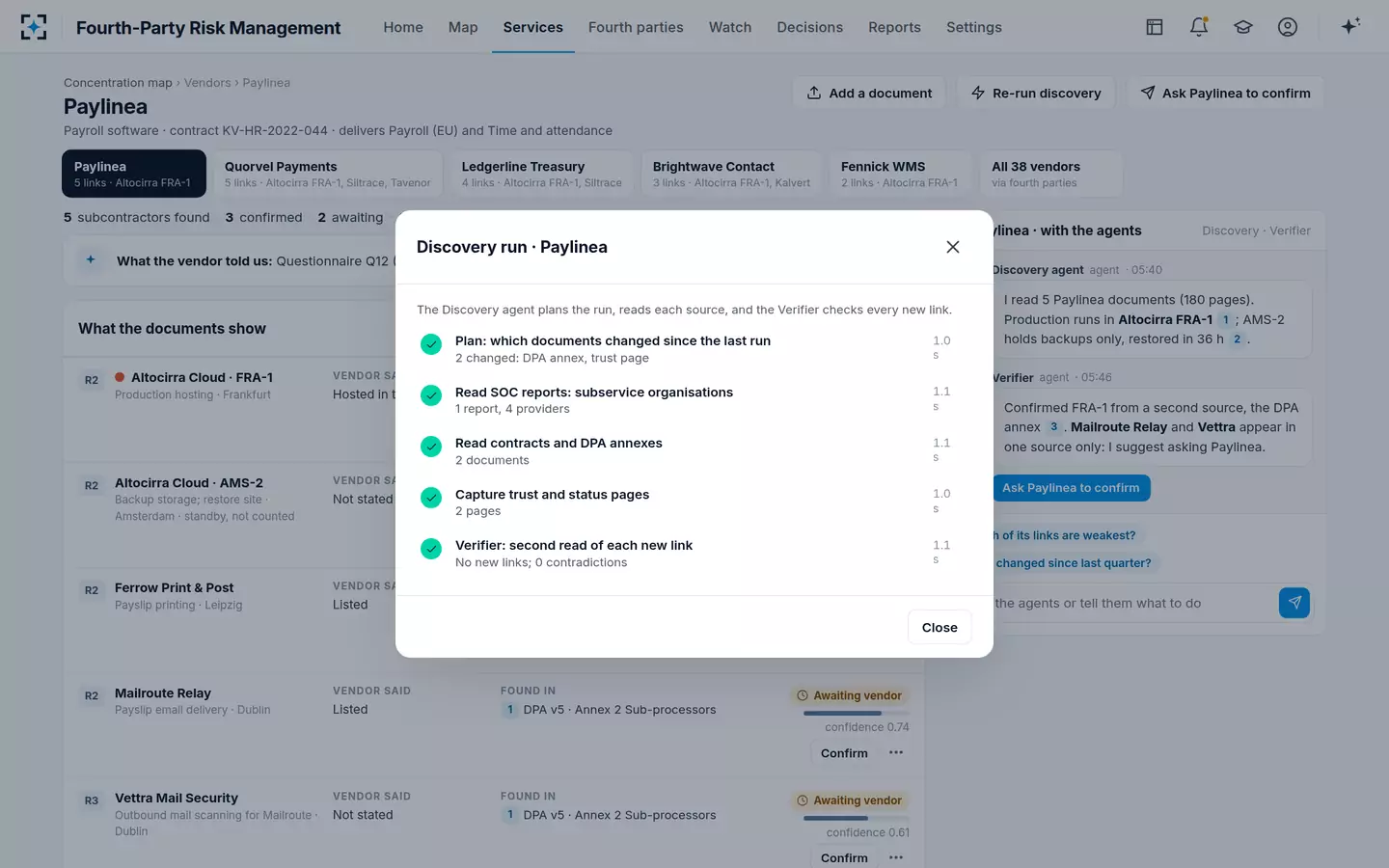Open the learning graduation cap icon
Image resolution: width=1389 pixels, height=868 pixels.
pos(1243,27)
